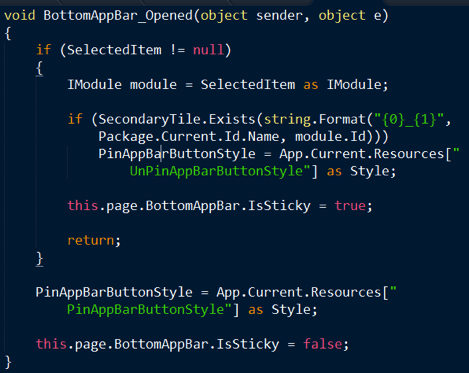Click the Package class name
This screenshot has height=373, width=469.
pos(126,137)
